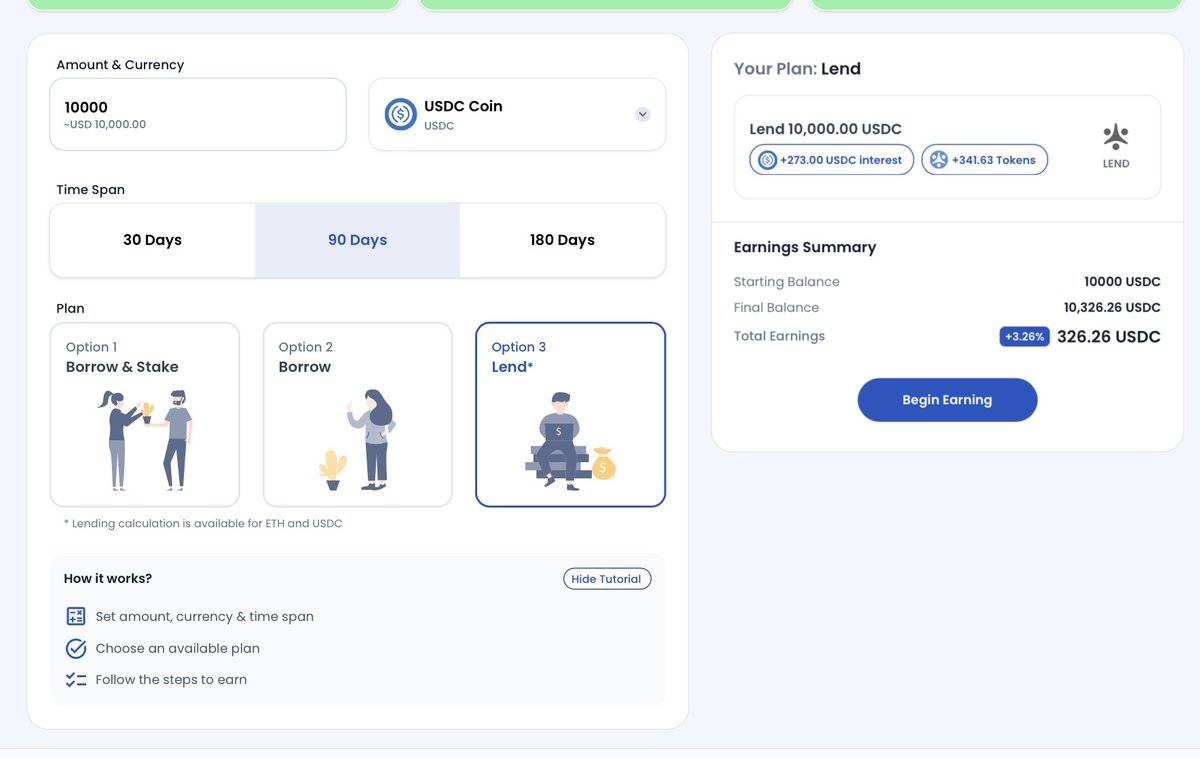Open the currency dropdown chevron

pos(643,114)
